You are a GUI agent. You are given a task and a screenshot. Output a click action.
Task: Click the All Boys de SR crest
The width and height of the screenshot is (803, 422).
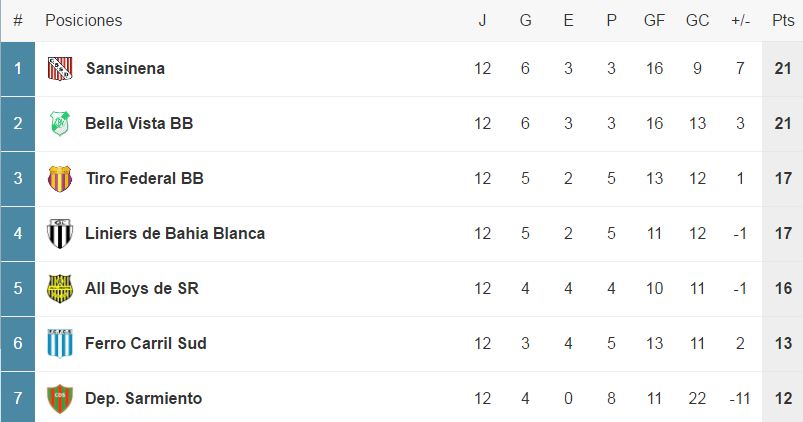click(x=60, y=289)
